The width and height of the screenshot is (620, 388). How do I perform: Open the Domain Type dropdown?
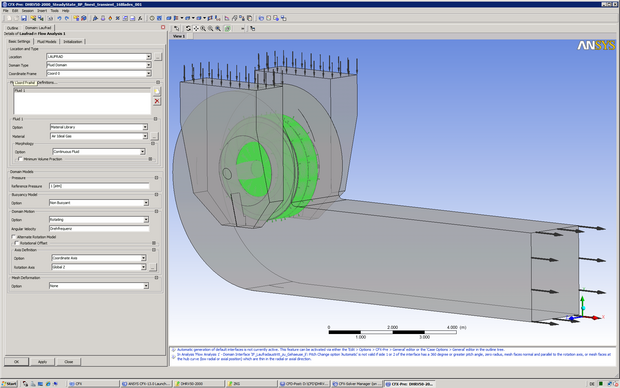tap(98, 65)
